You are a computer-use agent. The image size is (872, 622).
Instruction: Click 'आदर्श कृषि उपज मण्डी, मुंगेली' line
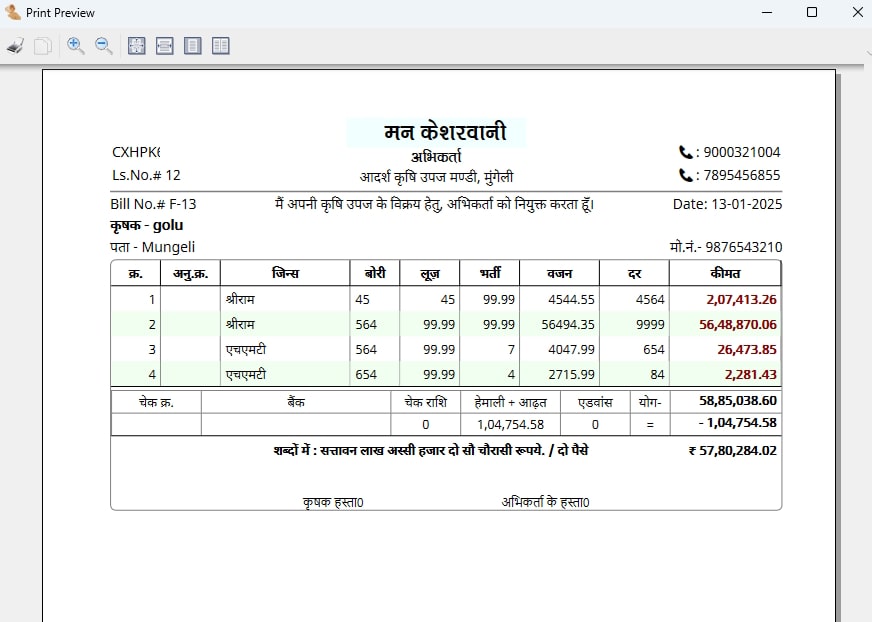[x=437, y=177]
